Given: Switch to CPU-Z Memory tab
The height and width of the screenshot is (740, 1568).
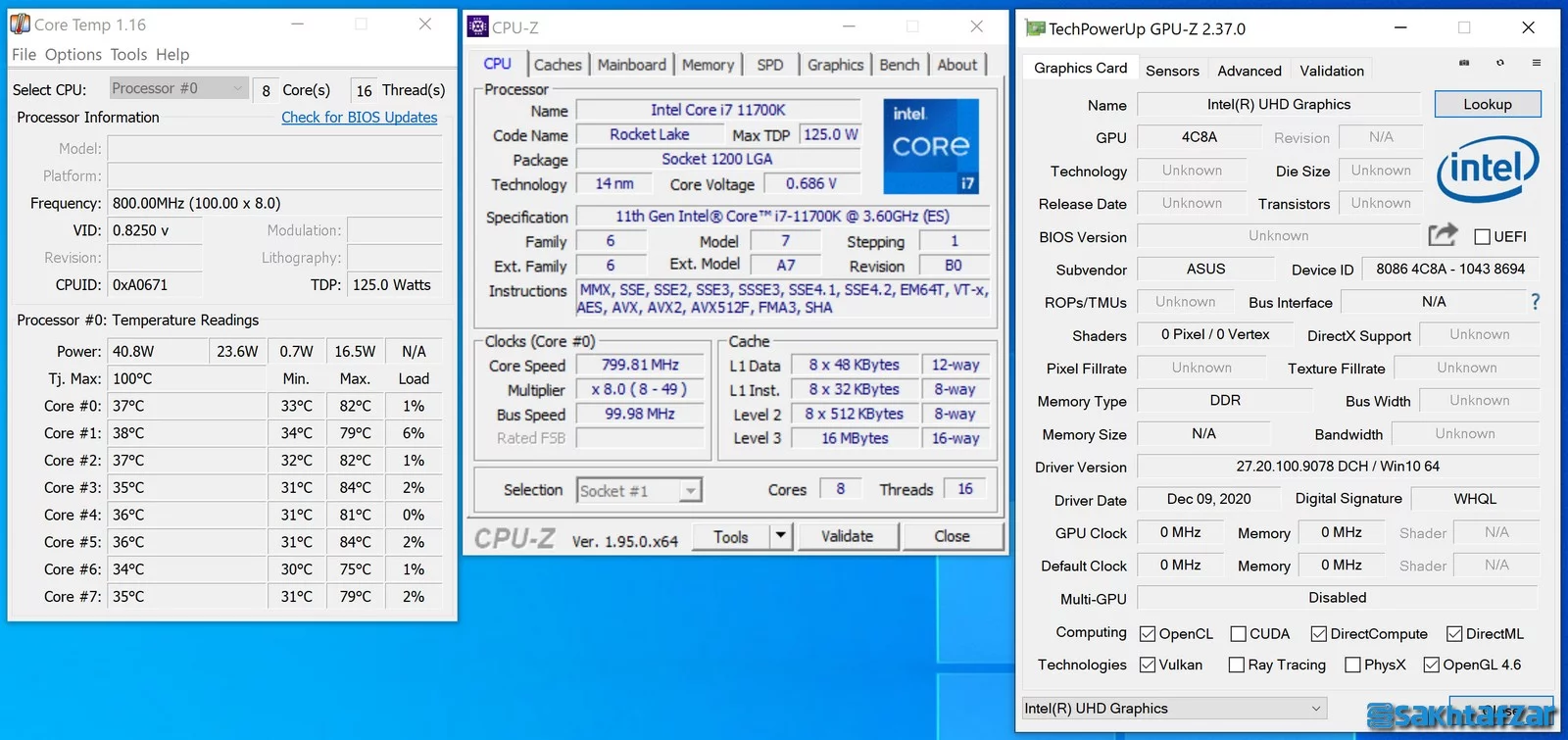Looking at the screenshot, I should (x=708, y=65).
